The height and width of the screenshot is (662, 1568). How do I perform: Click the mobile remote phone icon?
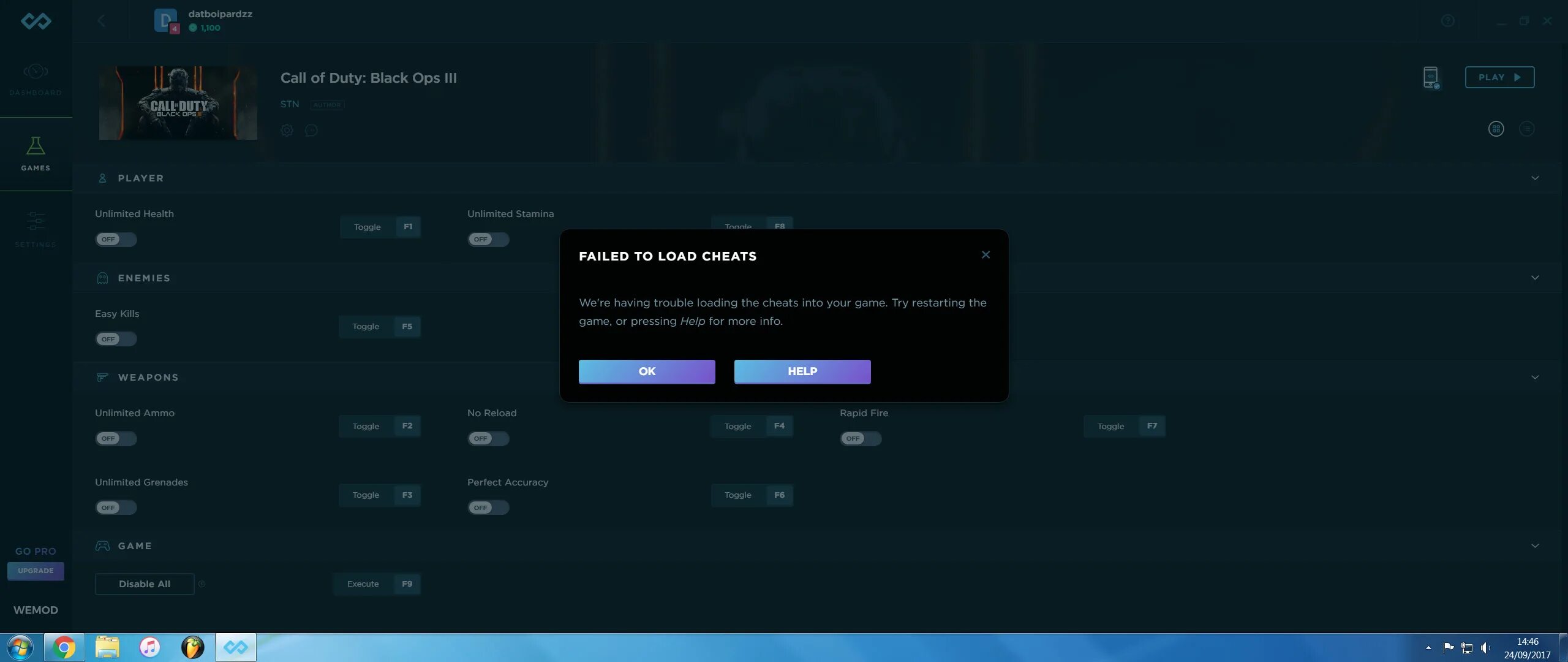(1431, 78)
